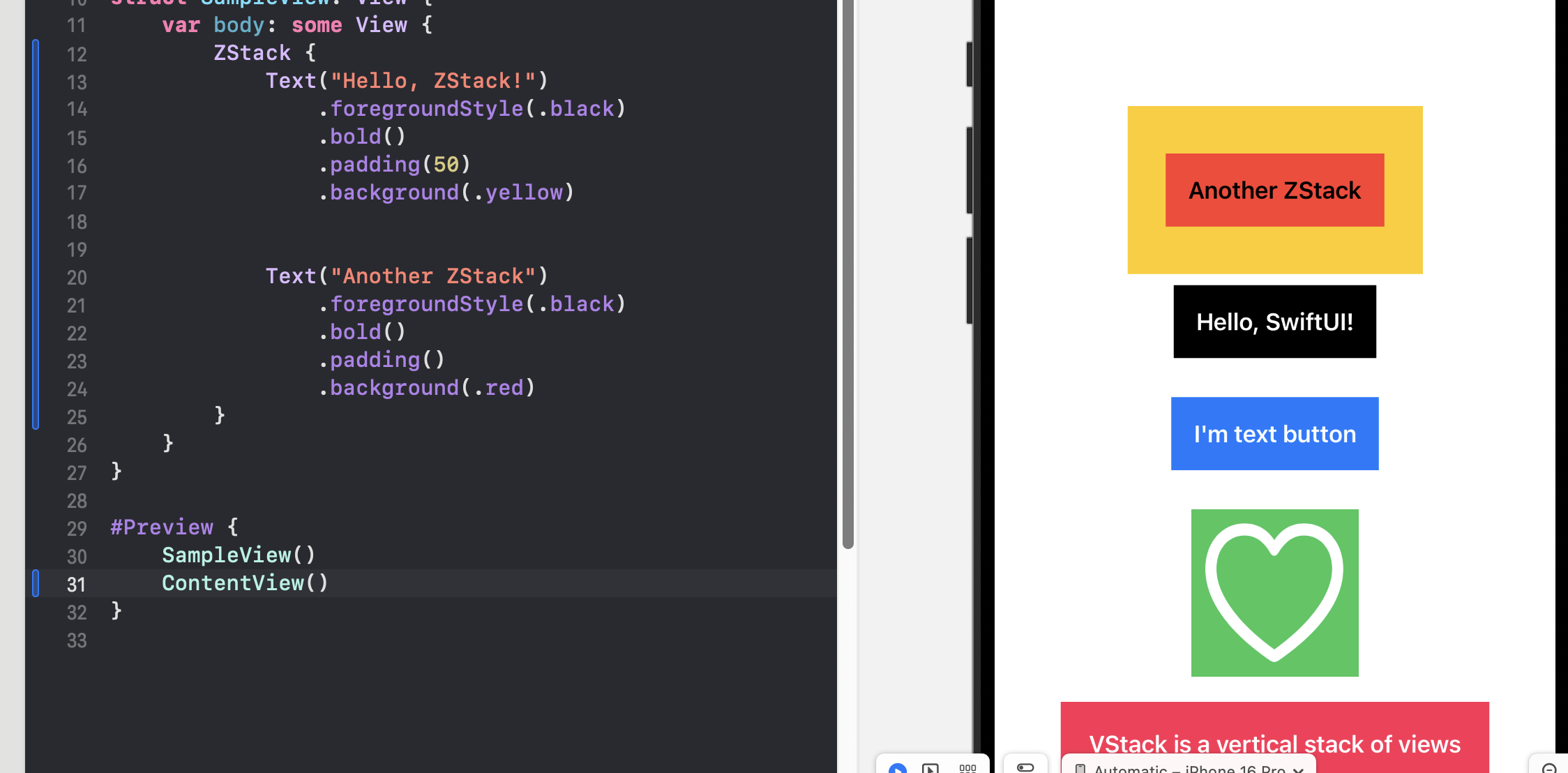Screen dimensions: 1568x773
Task: Place cursor on ContentView() line 31
Action: point(245,583)
